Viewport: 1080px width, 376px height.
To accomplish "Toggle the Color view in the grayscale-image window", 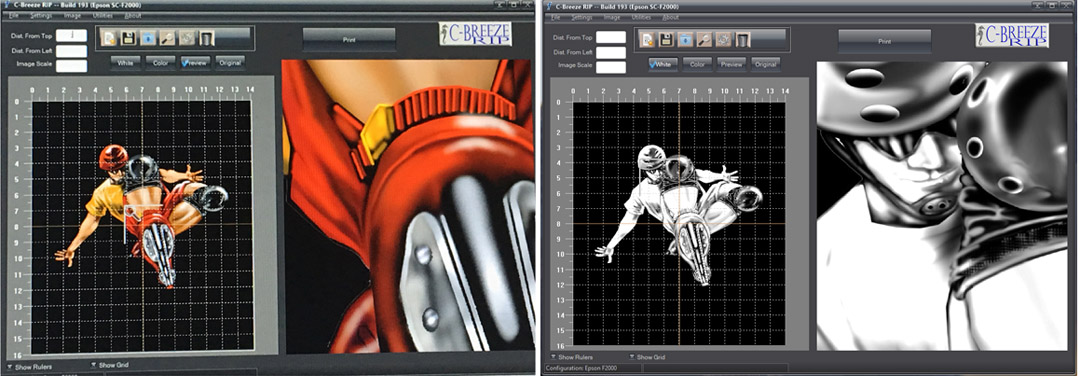I will pos(697,64).
